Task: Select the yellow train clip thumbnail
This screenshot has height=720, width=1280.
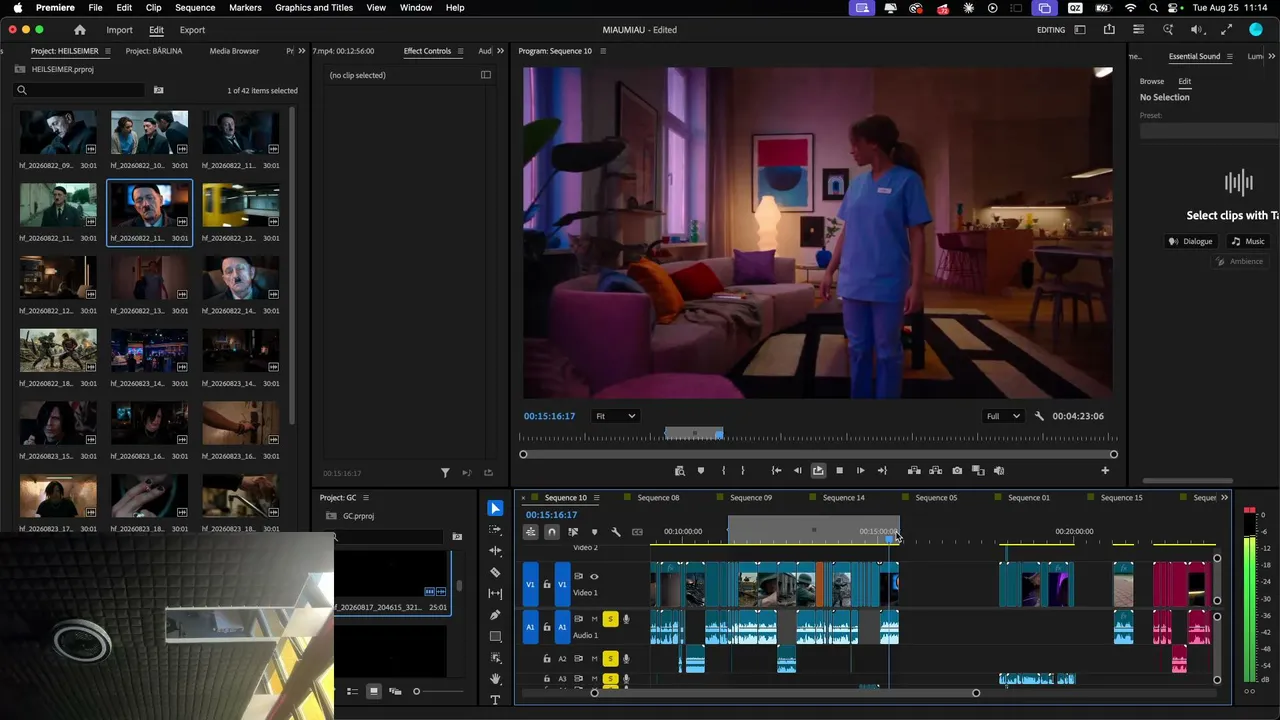Action: (x=241, y=206)
